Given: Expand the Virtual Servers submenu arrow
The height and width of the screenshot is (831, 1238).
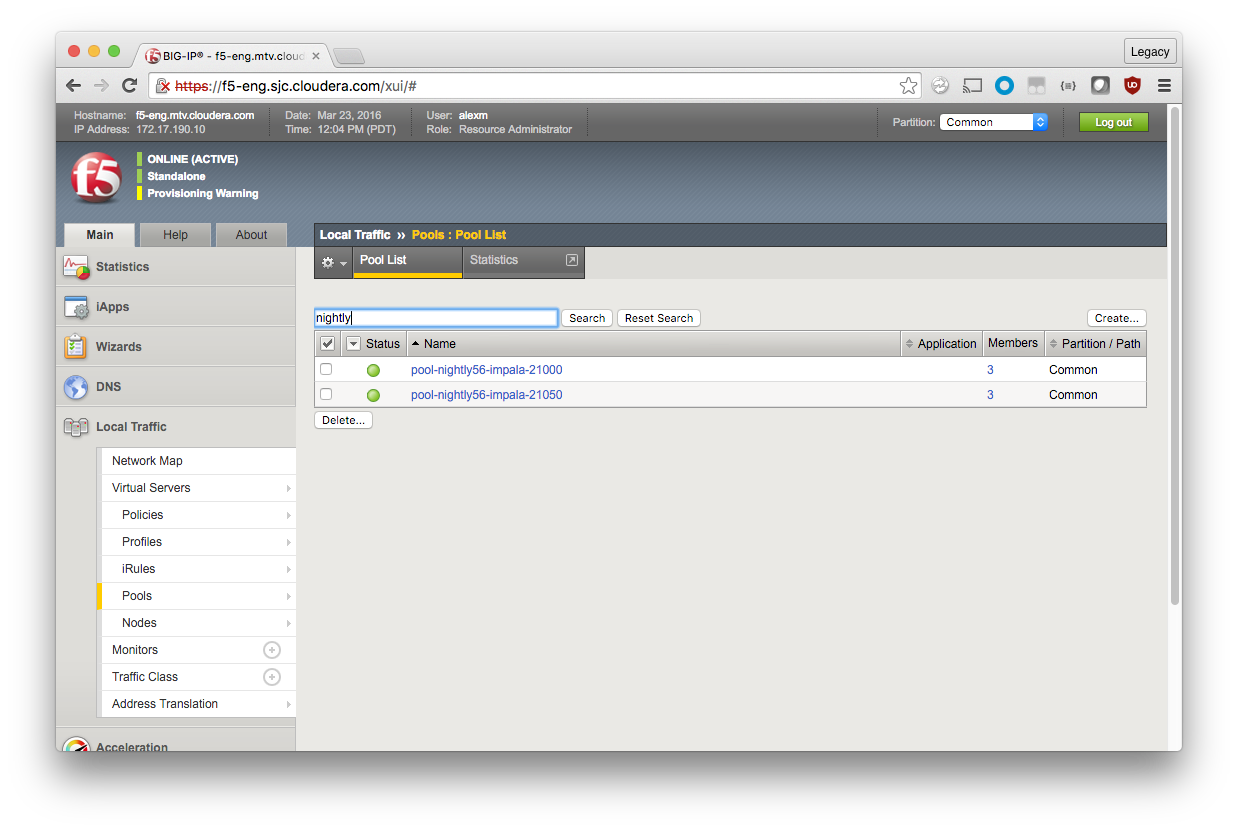Looking at the screenshot, I should pyautogui.click(x=289, y=488).
